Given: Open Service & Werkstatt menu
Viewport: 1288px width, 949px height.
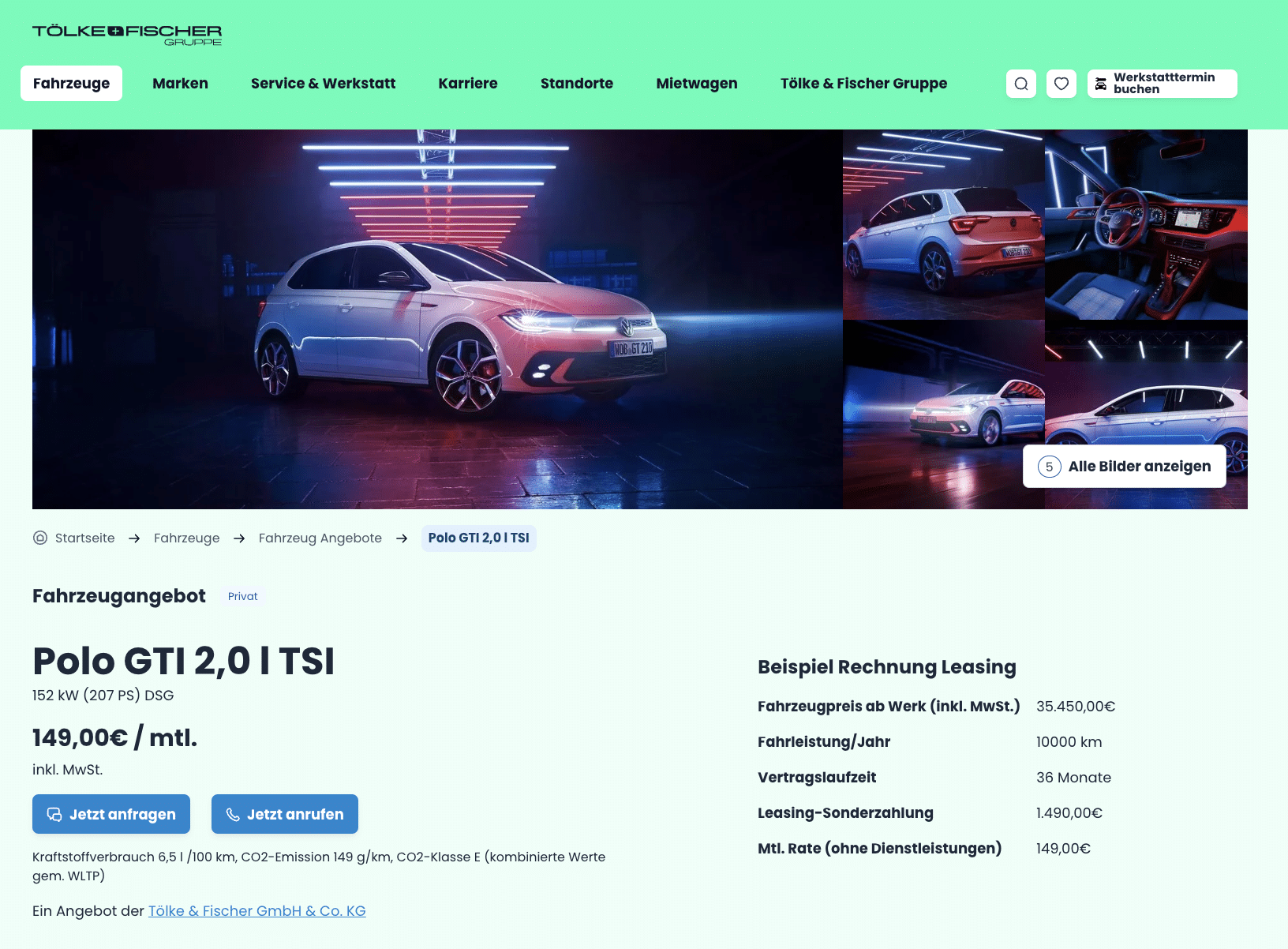Looking at the screenshot, I should (323, 84).
